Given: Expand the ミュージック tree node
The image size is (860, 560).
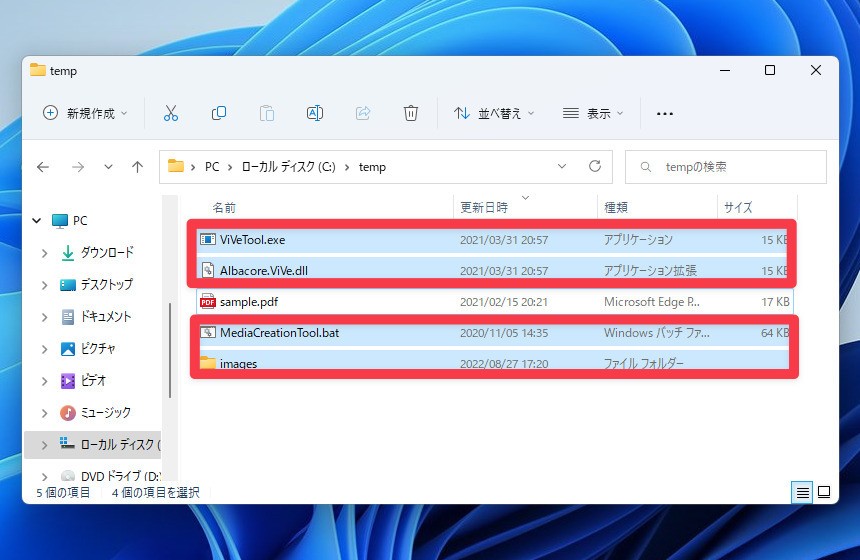Looking at the screenshot, I should [44, 413].
